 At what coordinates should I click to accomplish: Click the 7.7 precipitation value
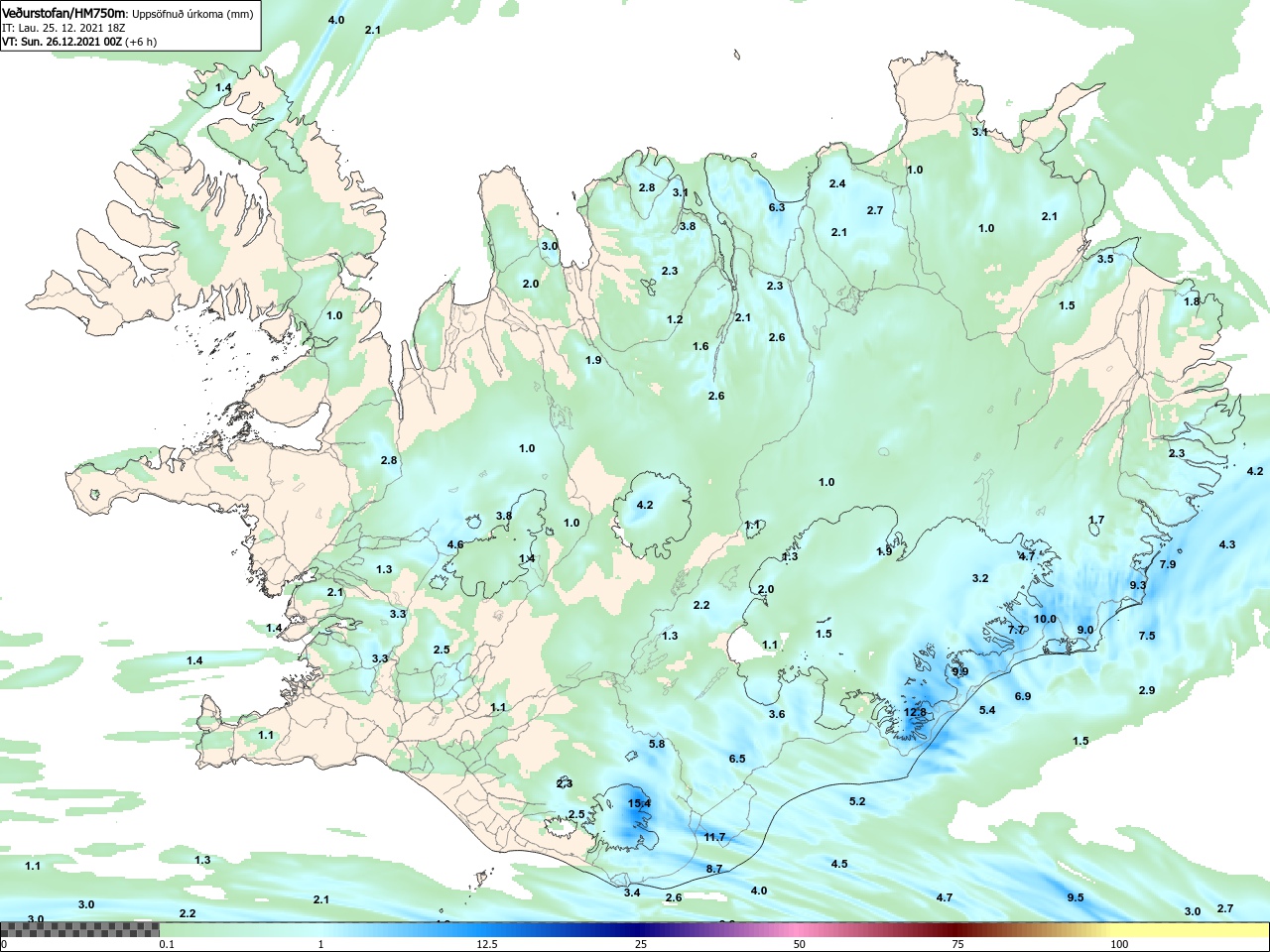click(x=1016, y=630)
